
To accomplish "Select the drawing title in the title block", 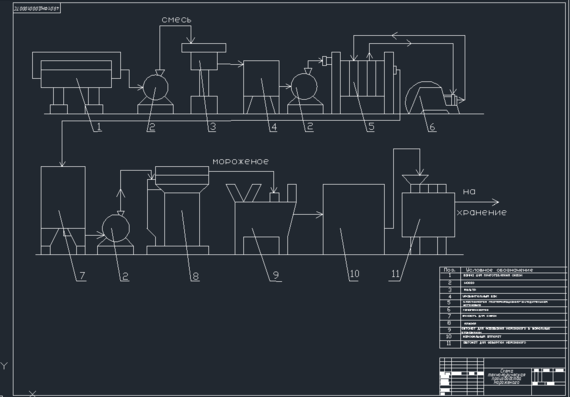I will click(507, 377).
